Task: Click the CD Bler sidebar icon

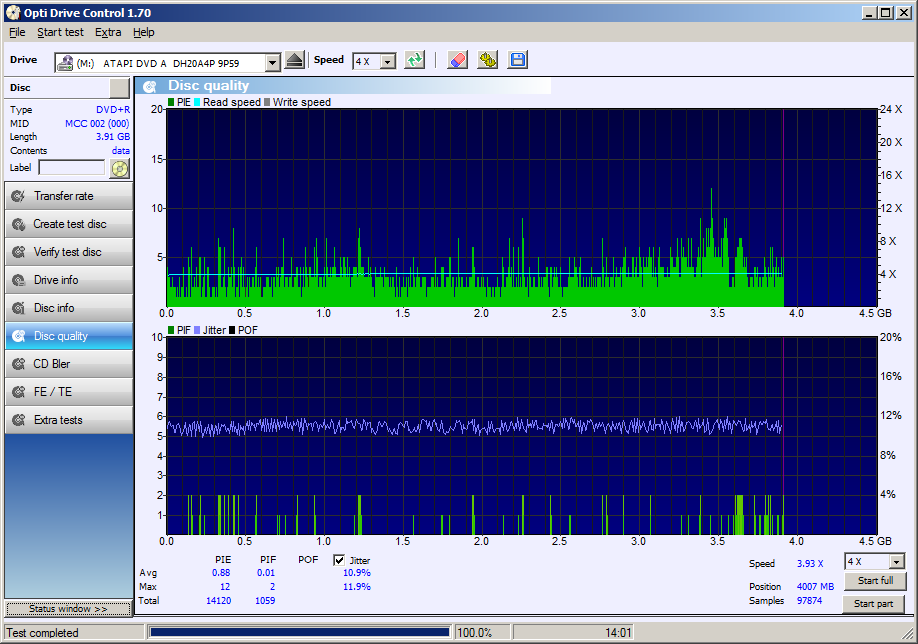Action: point(19,364)
